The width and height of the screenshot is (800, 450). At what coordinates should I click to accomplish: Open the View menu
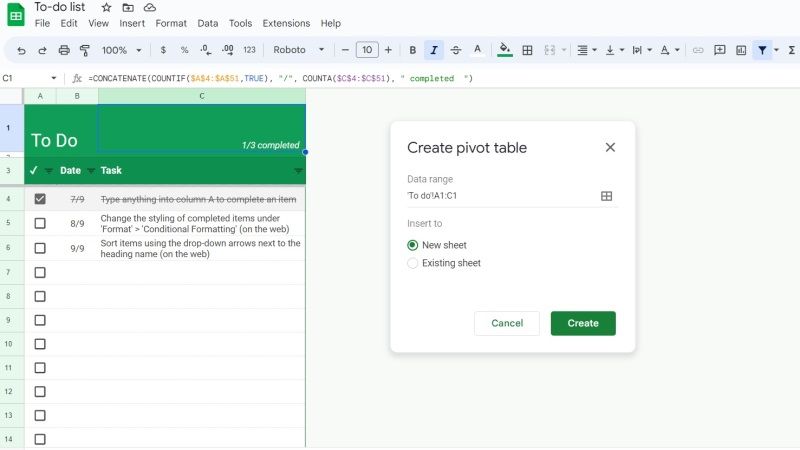point(98,23)
